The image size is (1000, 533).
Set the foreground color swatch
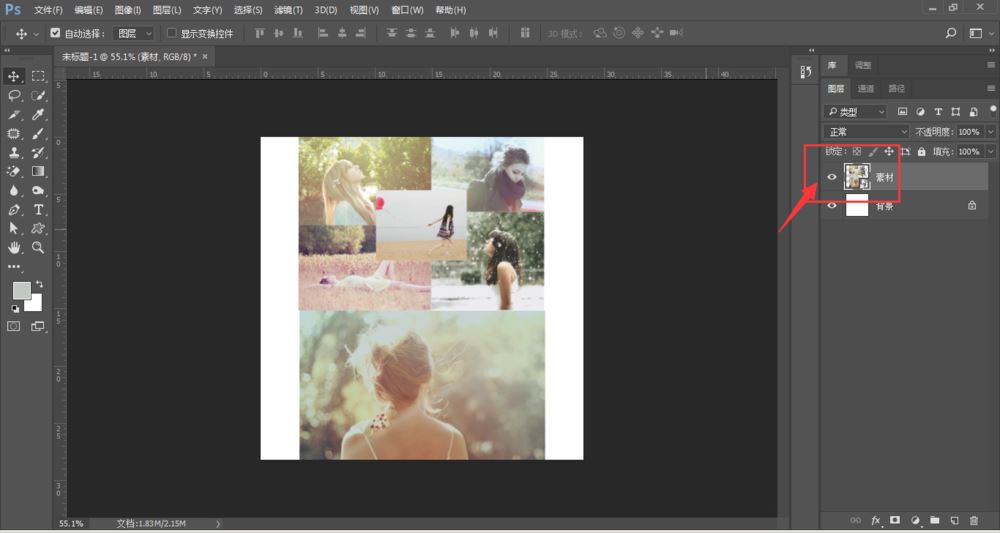point(21,291)
